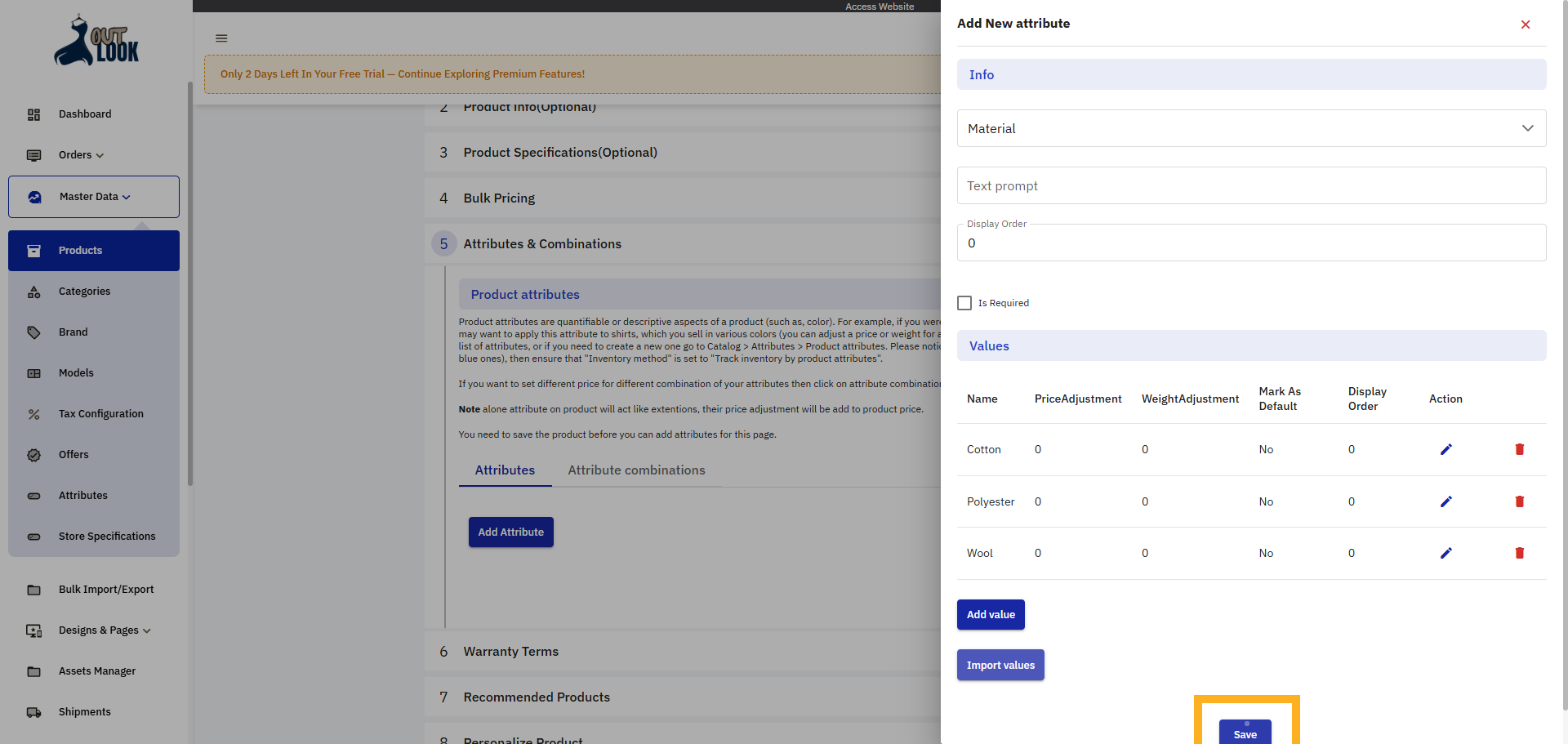Expand the Designs & Pages section
This screenshot has height=744, width=1568.
[104, 630]
